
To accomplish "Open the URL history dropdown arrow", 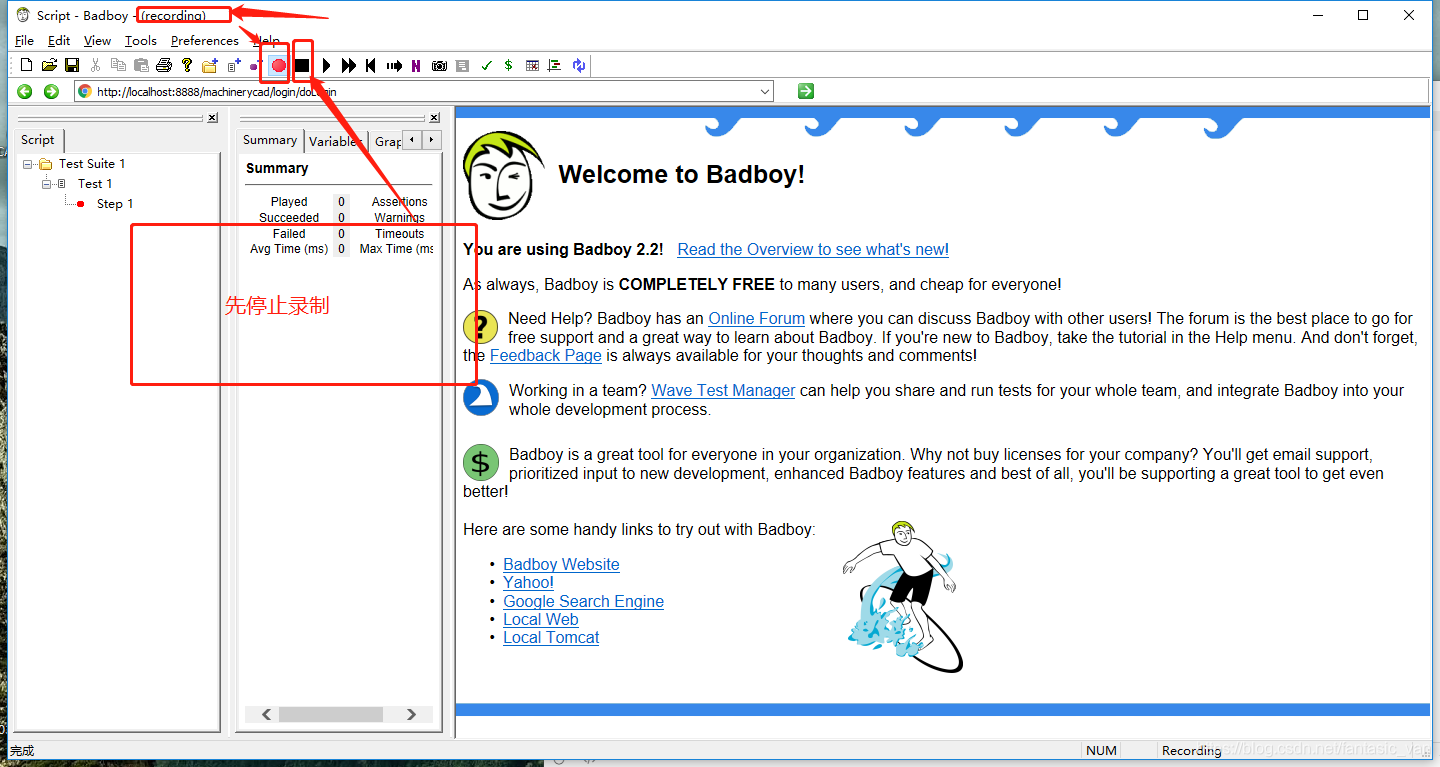I will (765, 91).
